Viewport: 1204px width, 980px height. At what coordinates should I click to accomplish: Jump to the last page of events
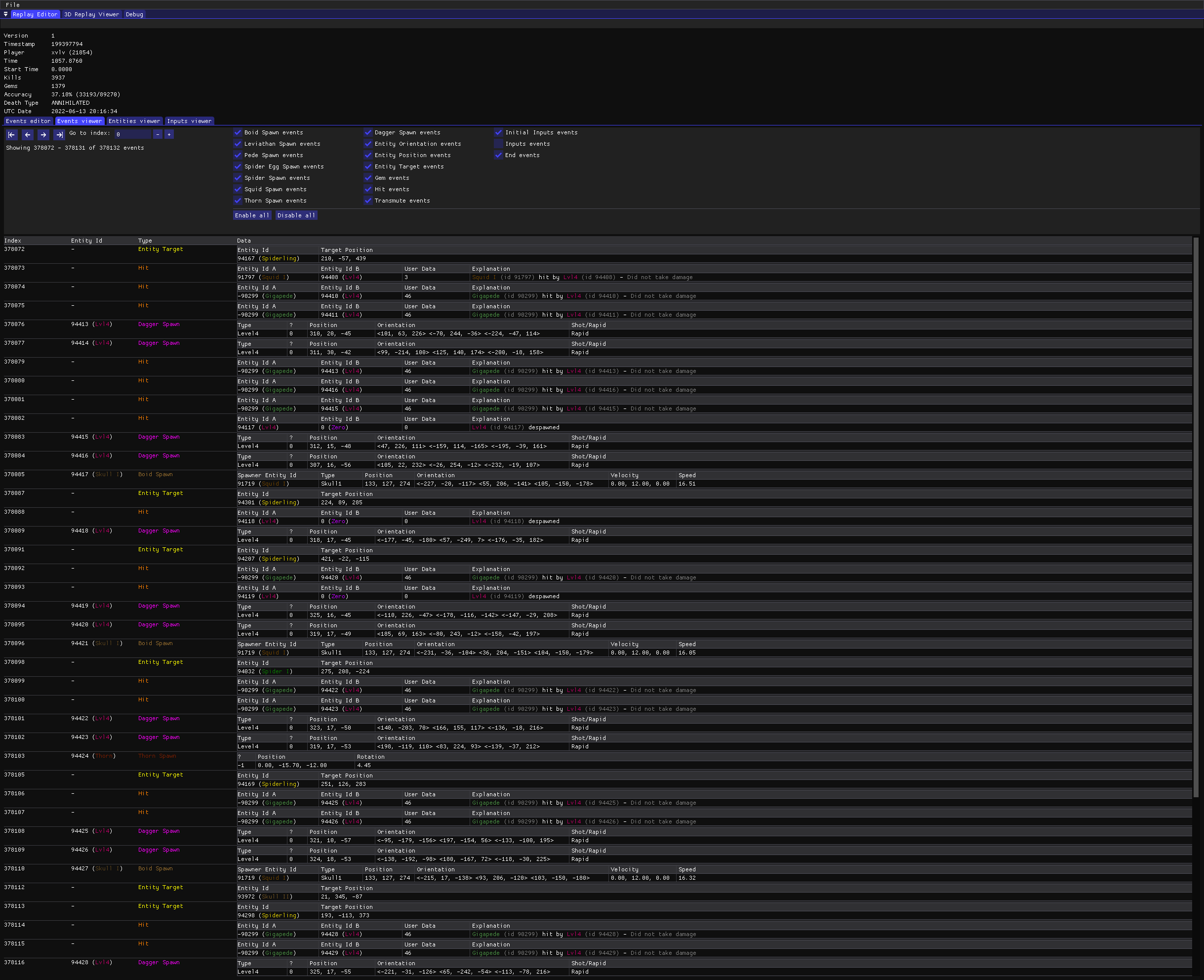[x=59, y=135]
